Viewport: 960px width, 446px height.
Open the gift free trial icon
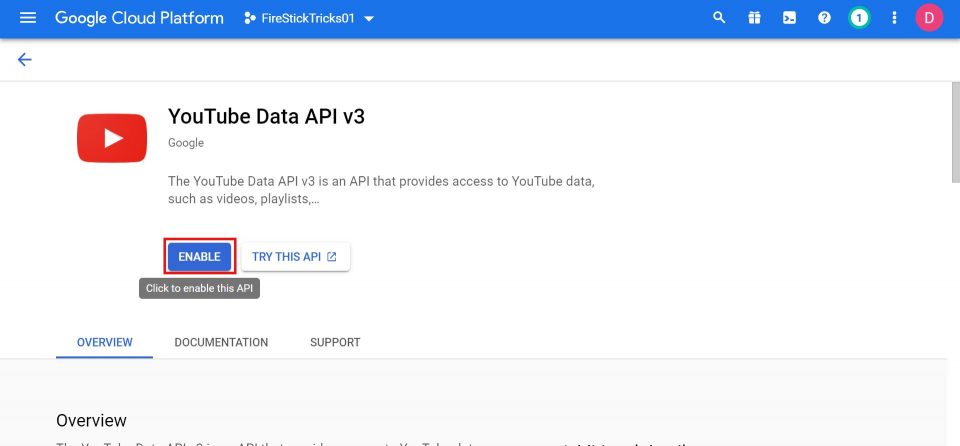[x=754, y=18]
